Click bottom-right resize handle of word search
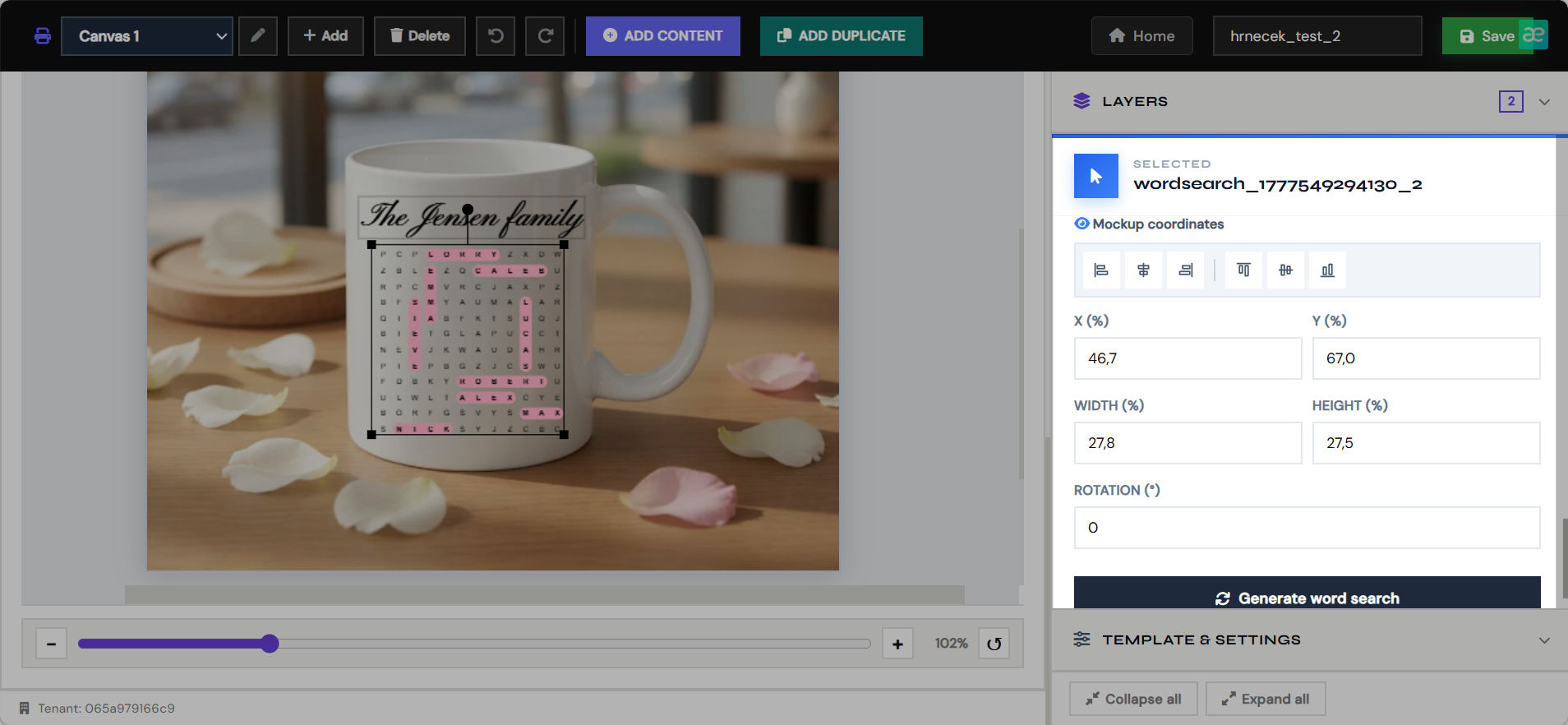This screenshot has height=725, width=1568. (564, 435)
